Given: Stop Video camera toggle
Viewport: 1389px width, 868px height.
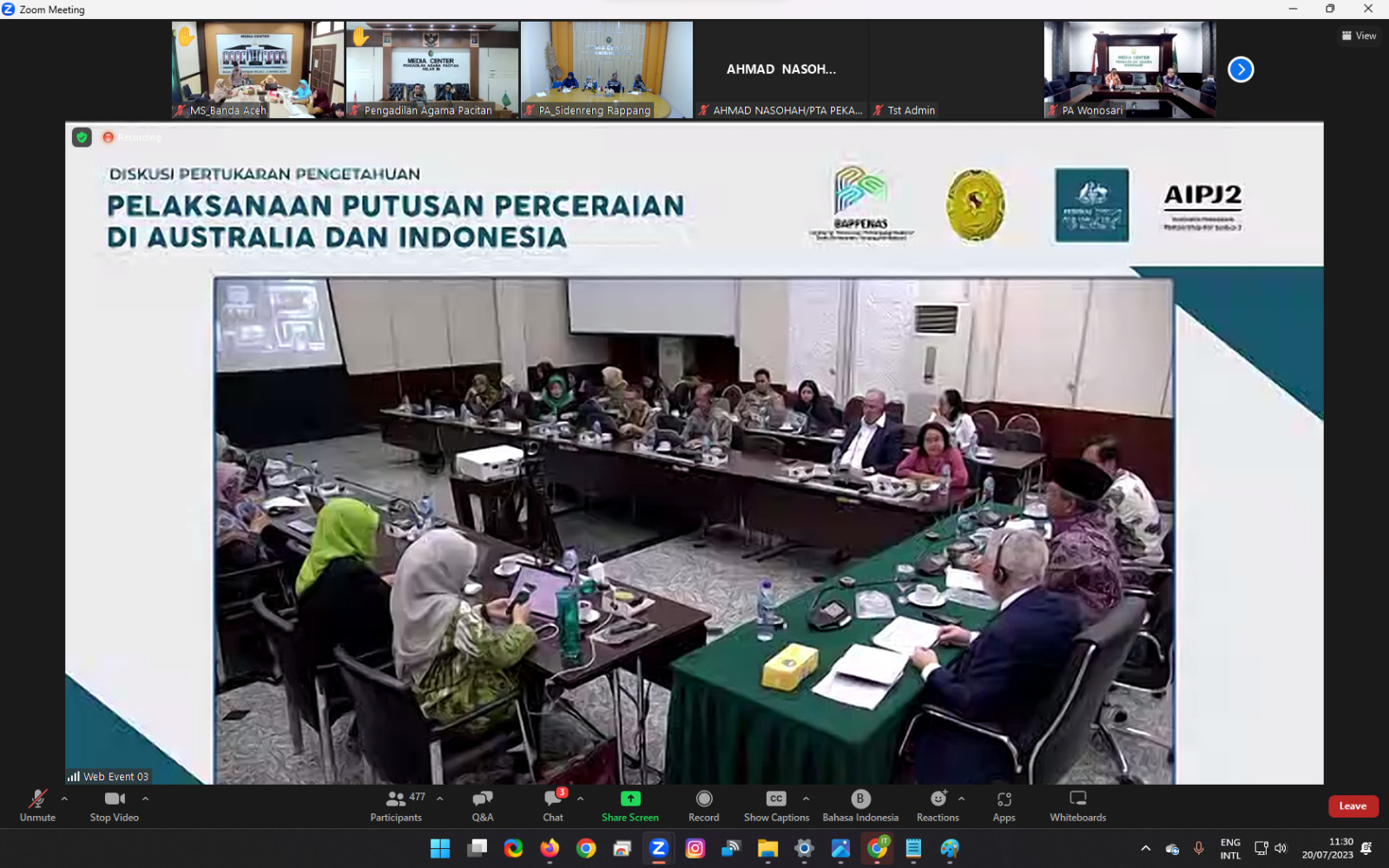Looking at the screenshot, I should pyautogui.click(x=114, y=805).
